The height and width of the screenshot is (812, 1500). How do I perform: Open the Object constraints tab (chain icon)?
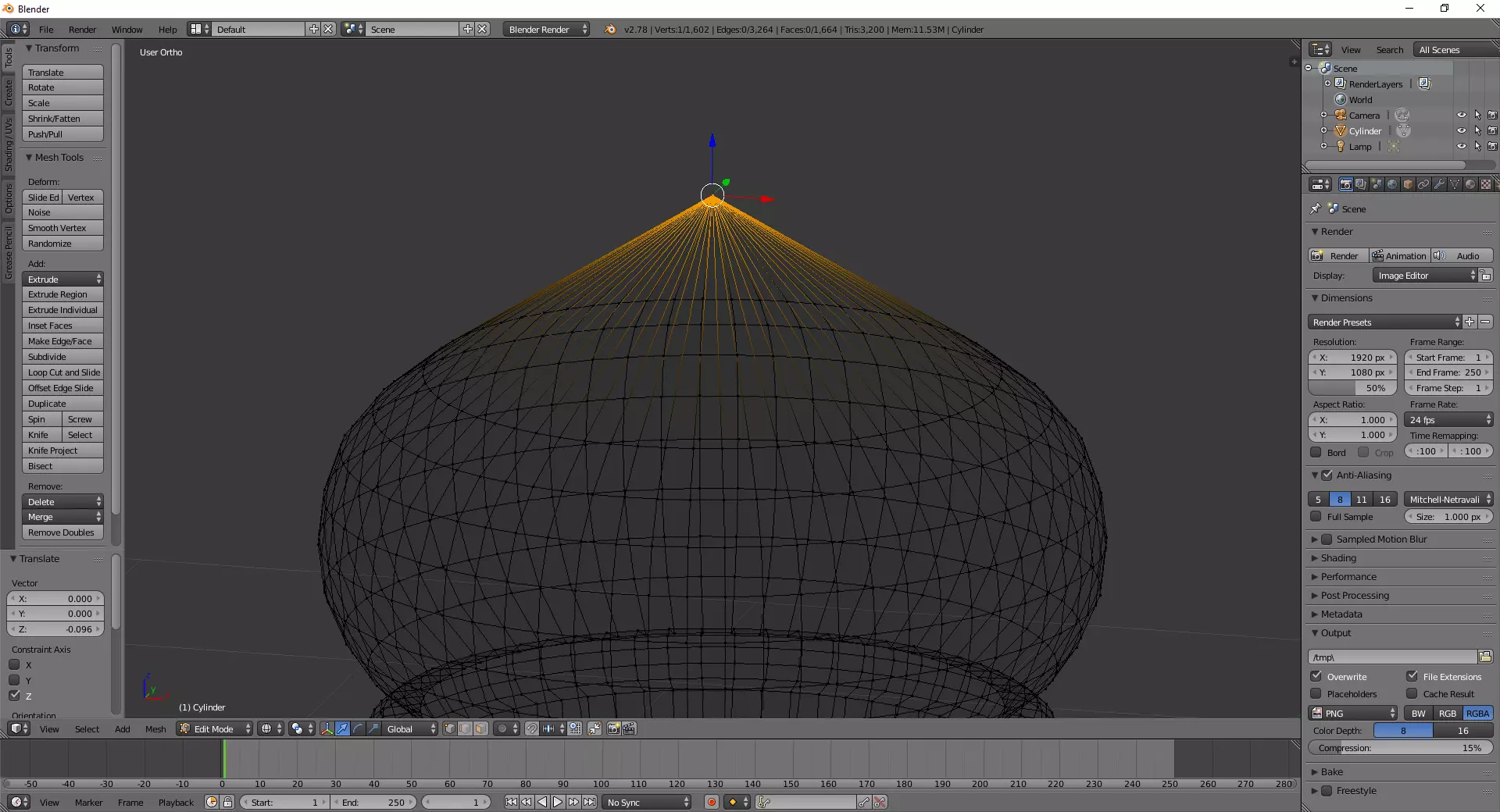click(x=1423, y=184)
